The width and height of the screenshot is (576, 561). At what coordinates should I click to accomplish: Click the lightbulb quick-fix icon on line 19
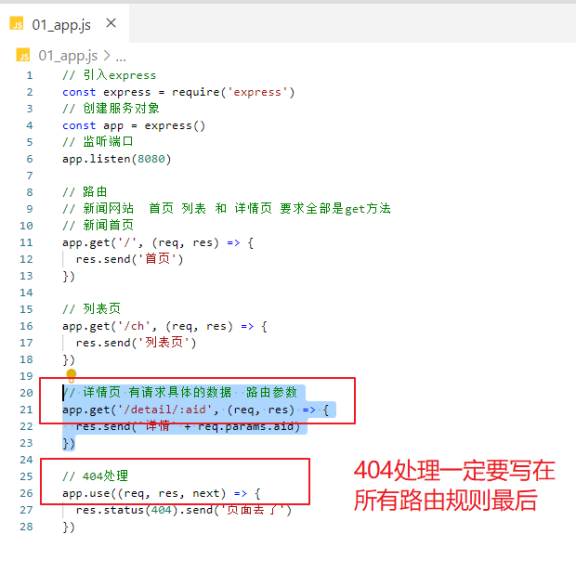pos(71,375)
